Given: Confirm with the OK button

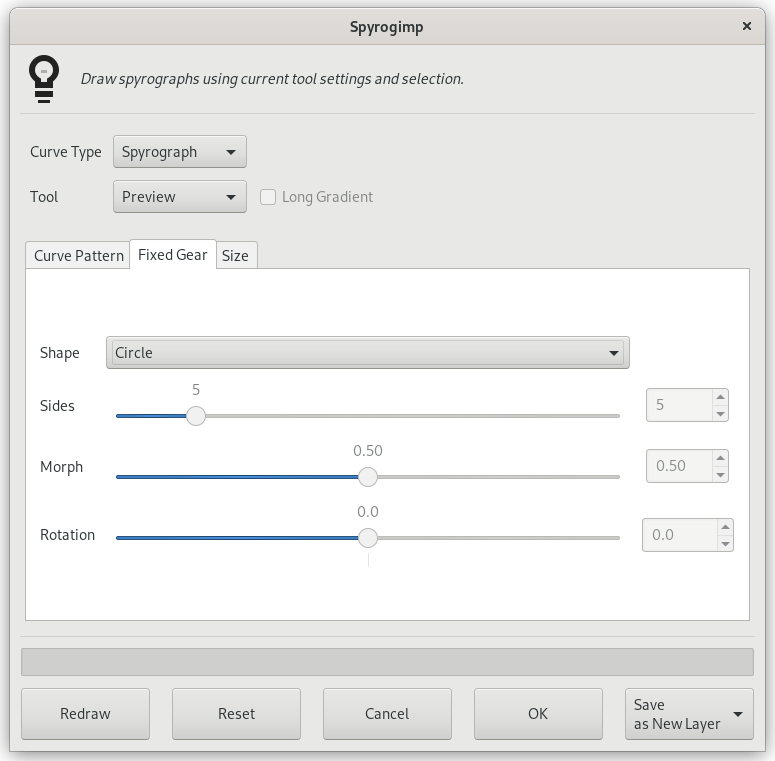Looking at the screenshot, I should coord(538,714).
